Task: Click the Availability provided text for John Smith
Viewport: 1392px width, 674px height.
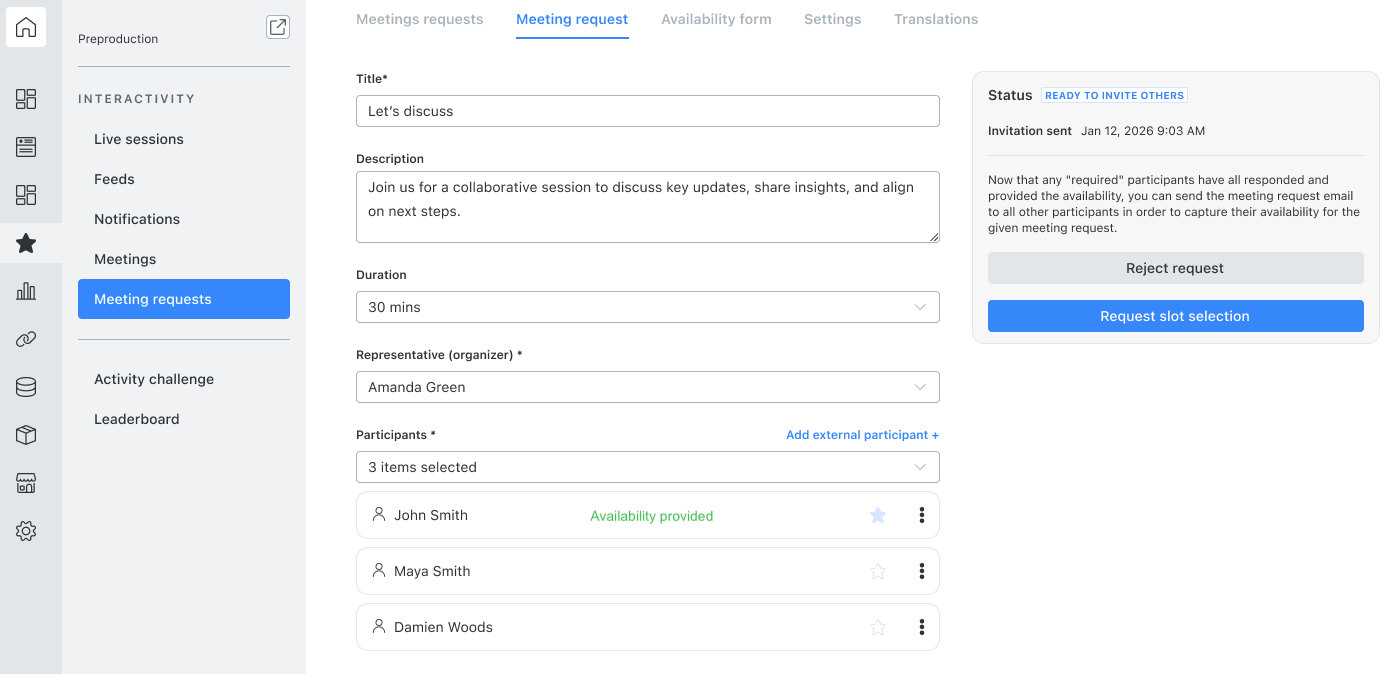Action: click(x=652, y=516)
